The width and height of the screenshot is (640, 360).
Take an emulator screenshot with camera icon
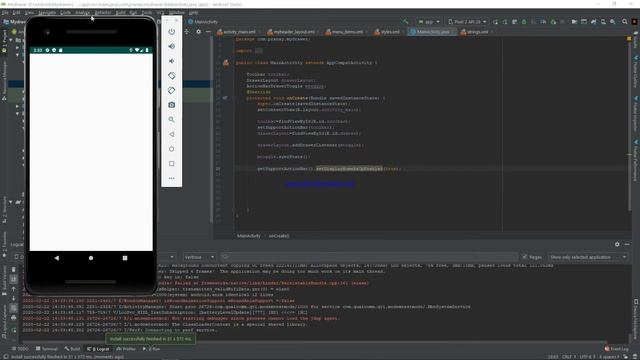(x=172, y=105)
